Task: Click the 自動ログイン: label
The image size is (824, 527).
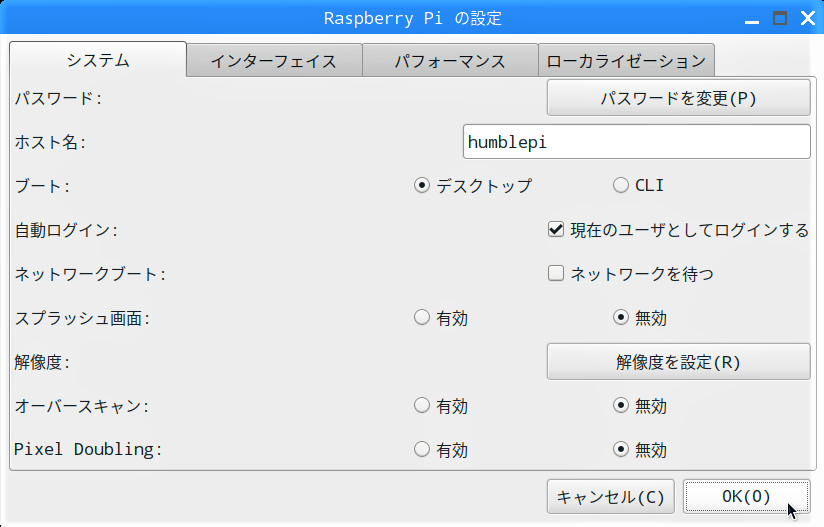Action: 66,230
